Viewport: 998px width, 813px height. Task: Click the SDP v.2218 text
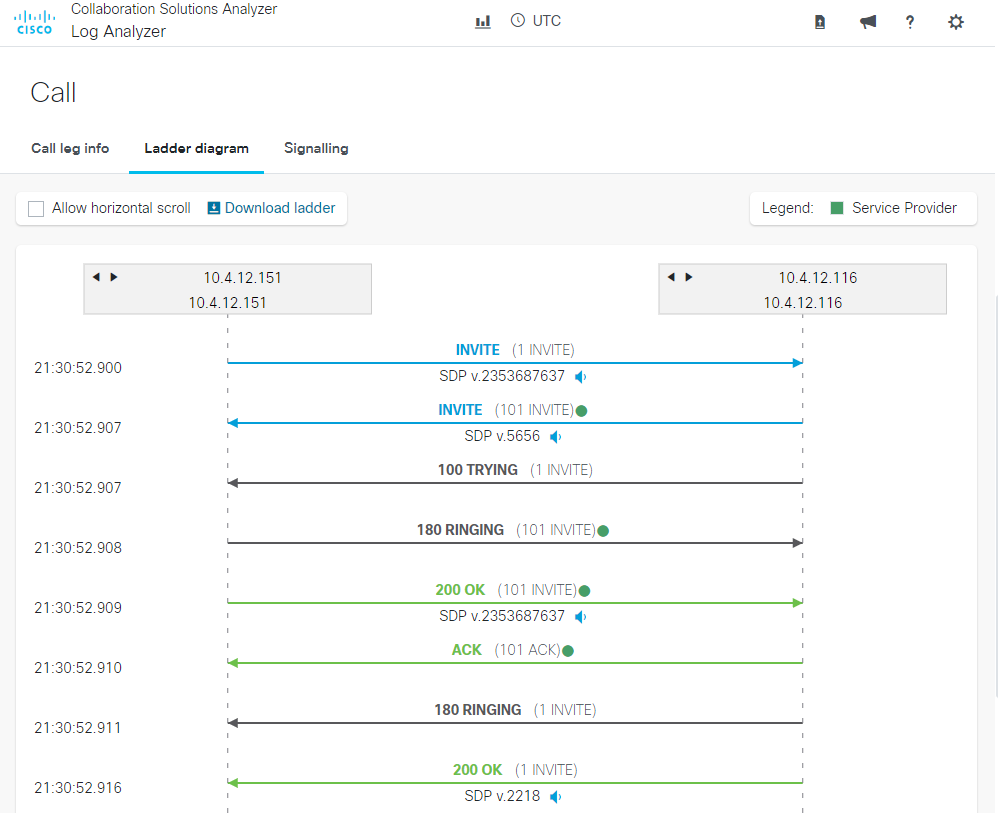pos(502,796)
